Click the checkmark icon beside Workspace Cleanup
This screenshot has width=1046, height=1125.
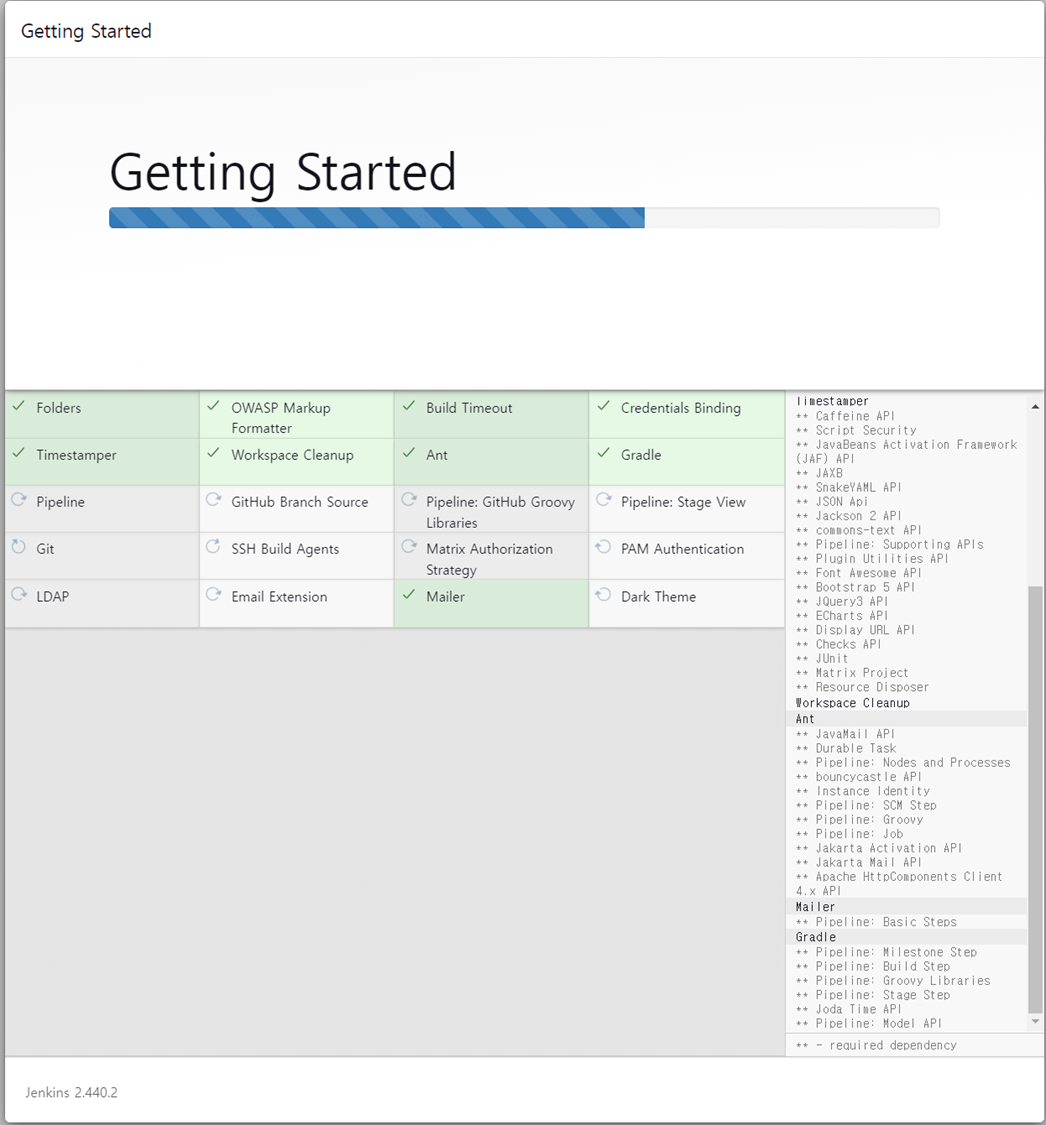[213, 453]
